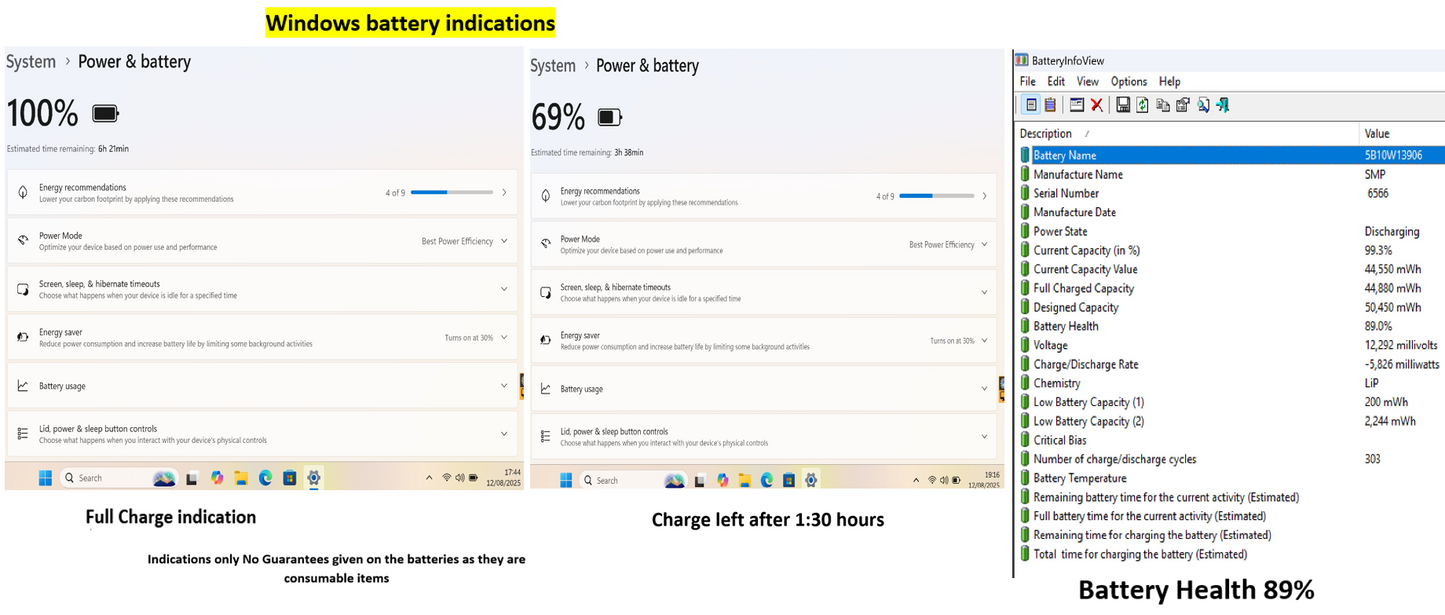Select the Battery Health row in the list

pyautogui.click(x=1066, y=326)
